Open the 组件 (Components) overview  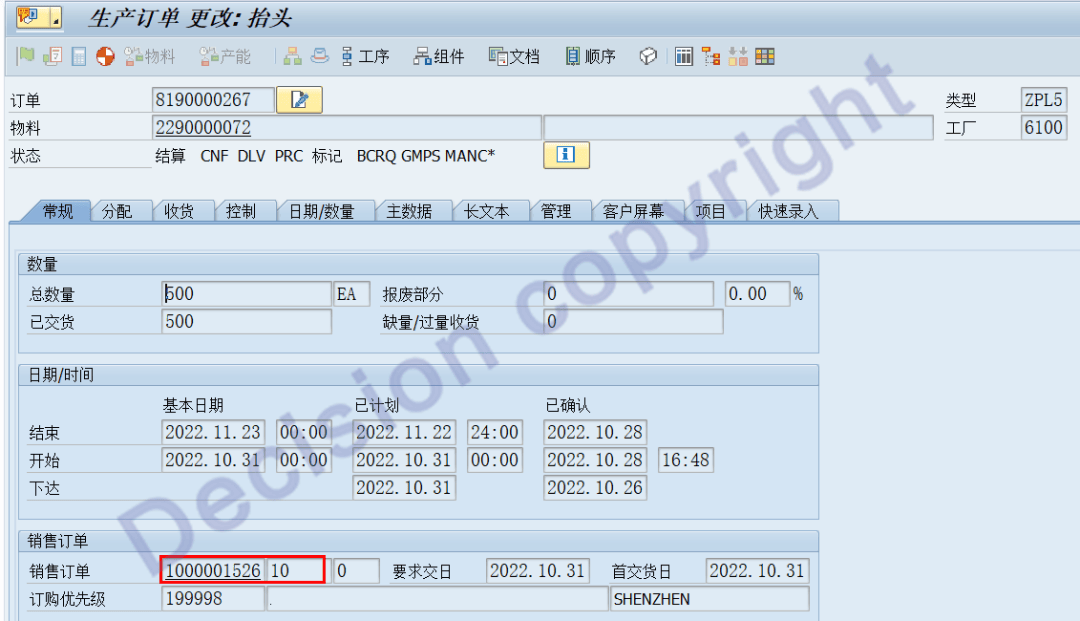coord(439,57)
